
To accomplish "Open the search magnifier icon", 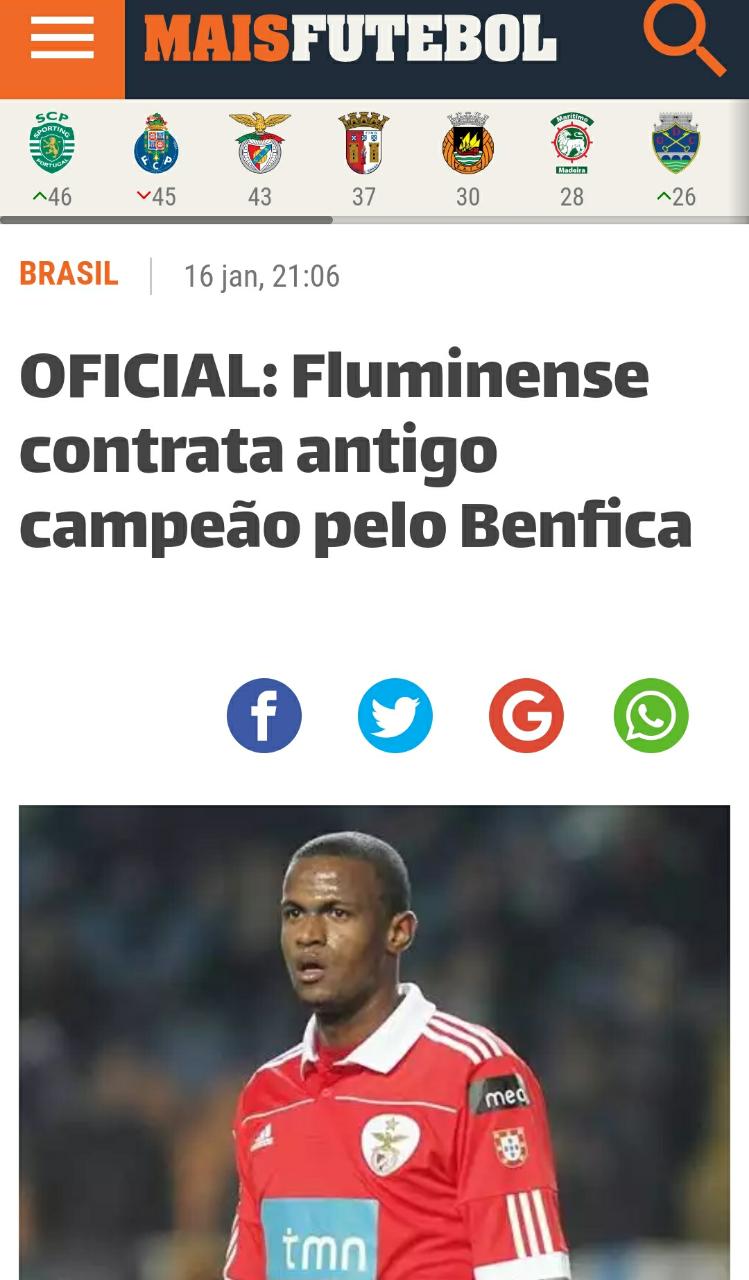I will 685,39.
